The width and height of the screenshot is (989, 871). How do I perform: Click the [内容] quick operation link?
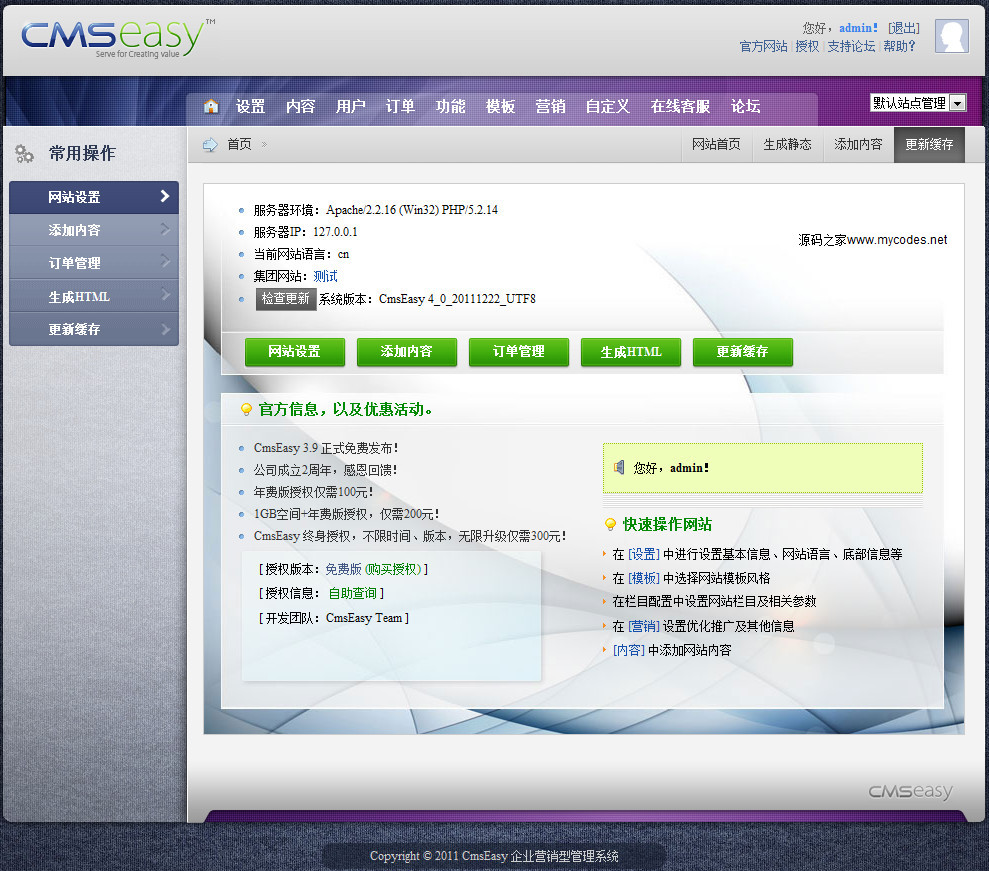629,650
